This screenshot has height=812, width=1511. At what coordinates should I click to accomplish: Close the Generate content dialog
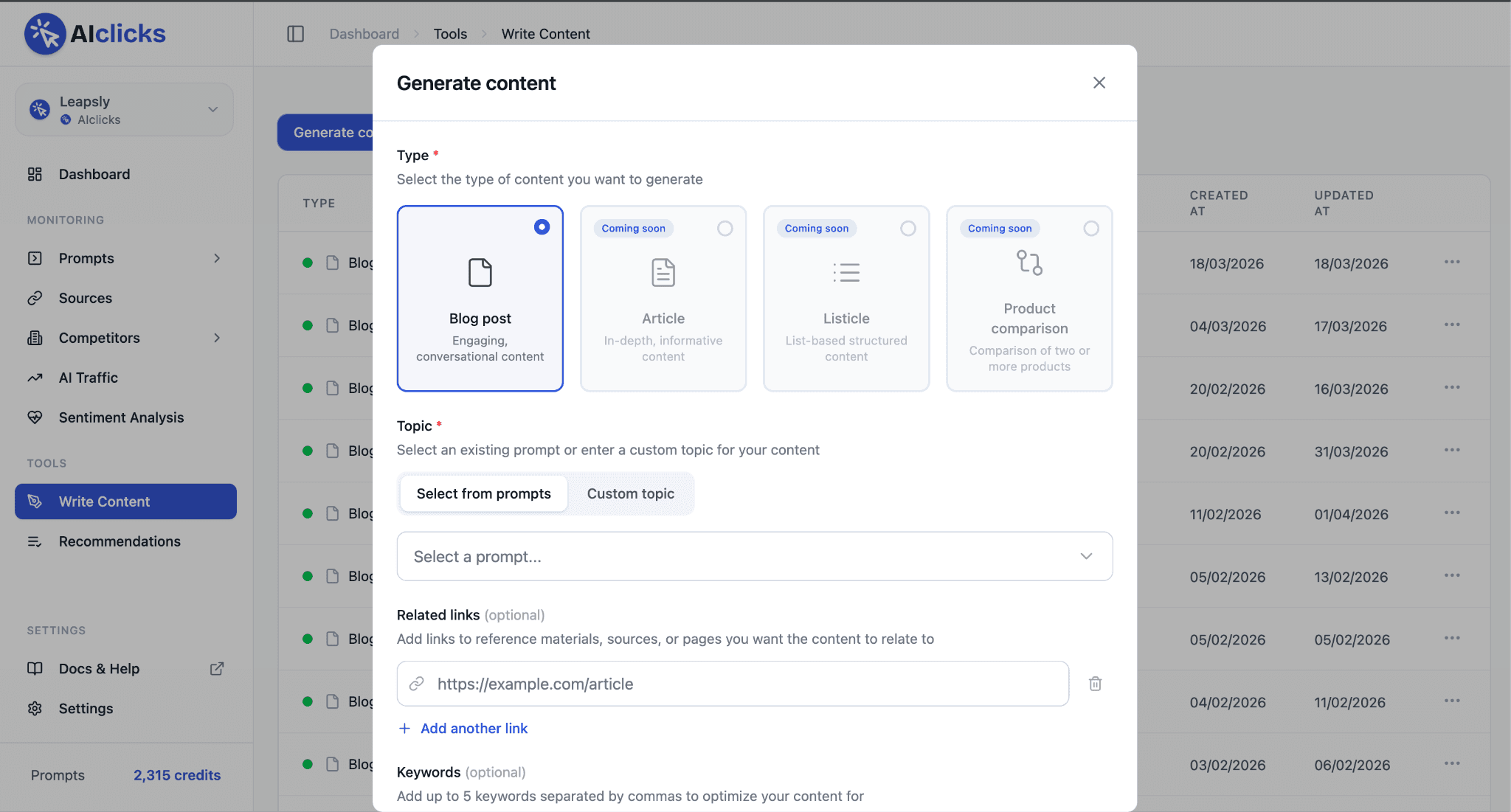click(1099, 83)
